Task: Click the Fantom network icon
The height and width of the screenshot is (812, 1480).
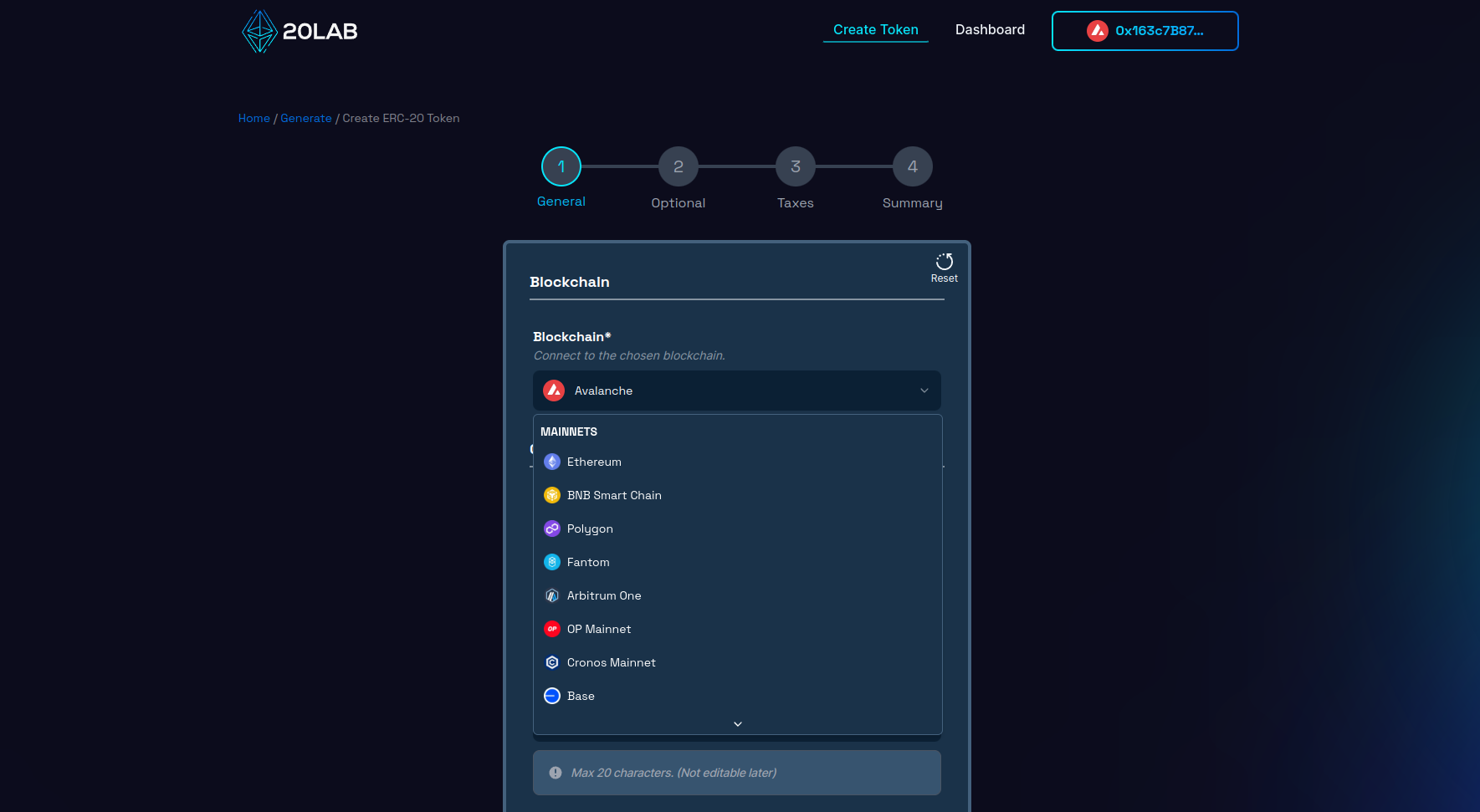Action: [x=552, y=562]
